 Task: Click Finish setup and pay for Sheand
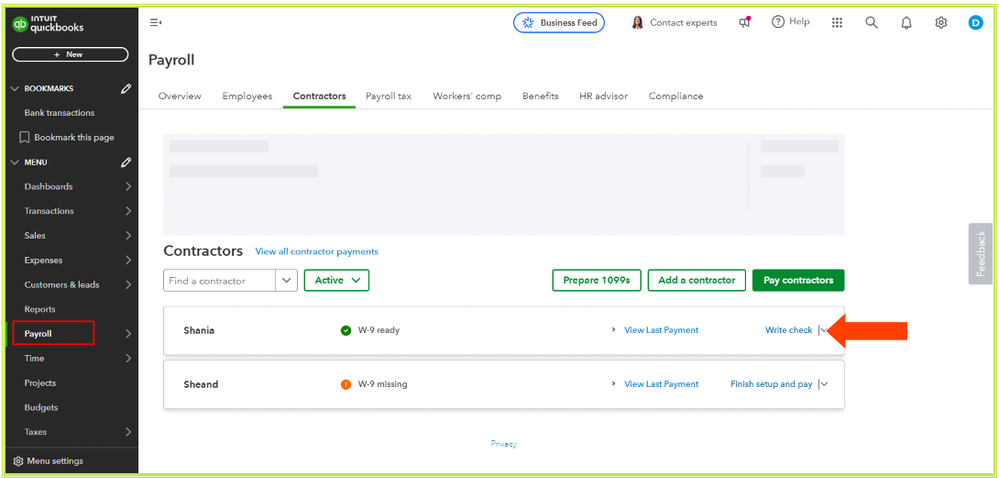pyautogui.click(x=772, y=384)
